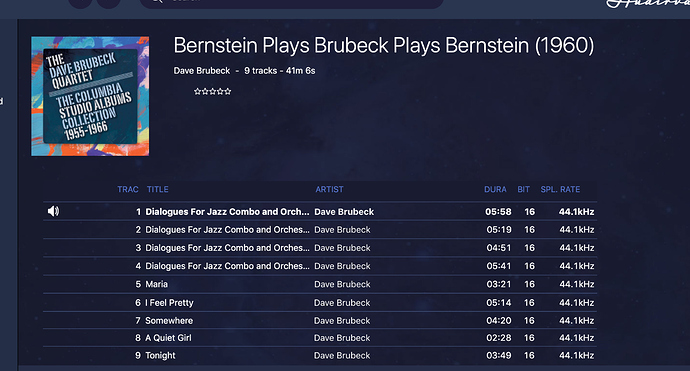
Task: Click the BIT depth column header
Action: (523, 189)
